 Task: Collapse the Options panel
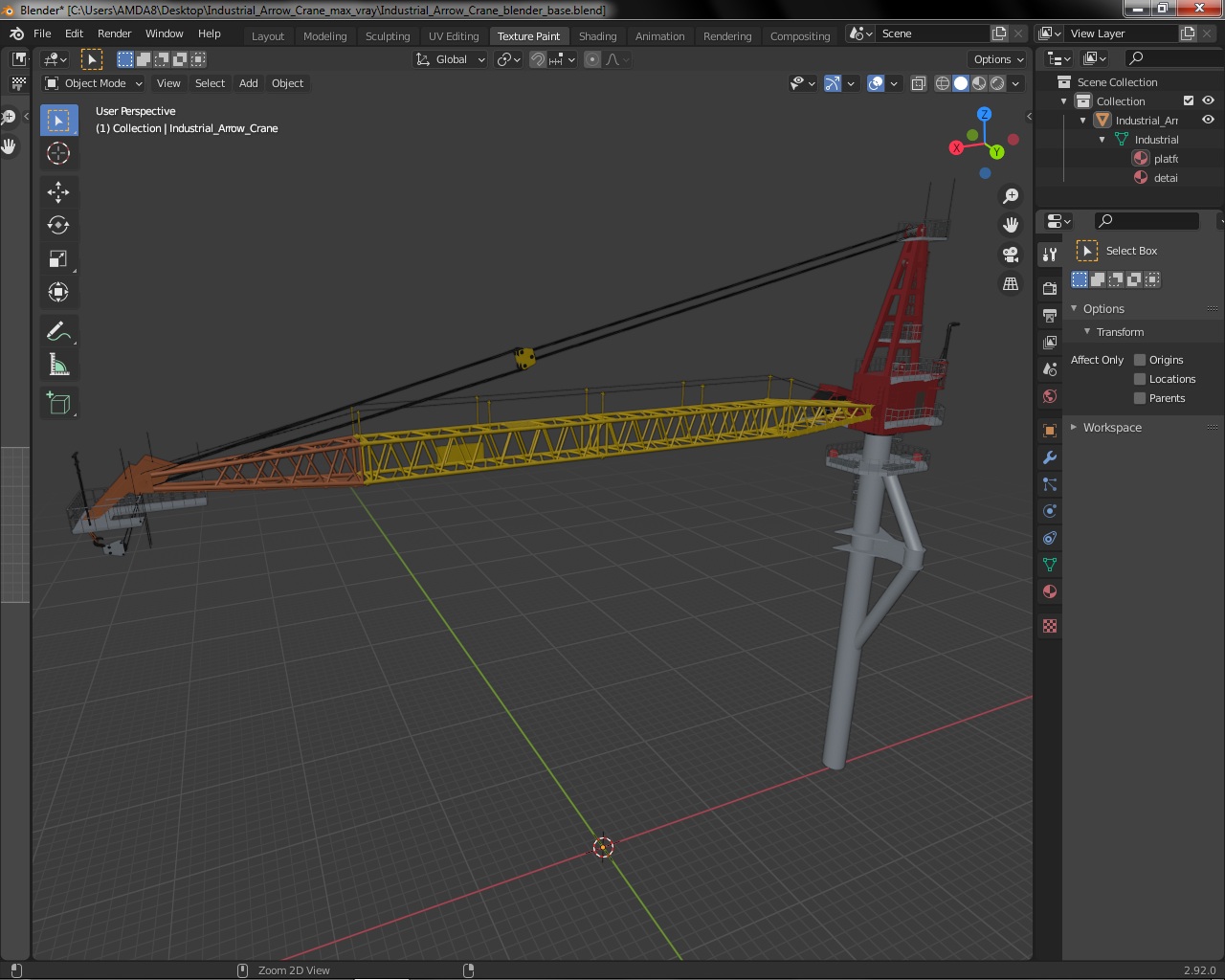click(x=1074, y=308)
